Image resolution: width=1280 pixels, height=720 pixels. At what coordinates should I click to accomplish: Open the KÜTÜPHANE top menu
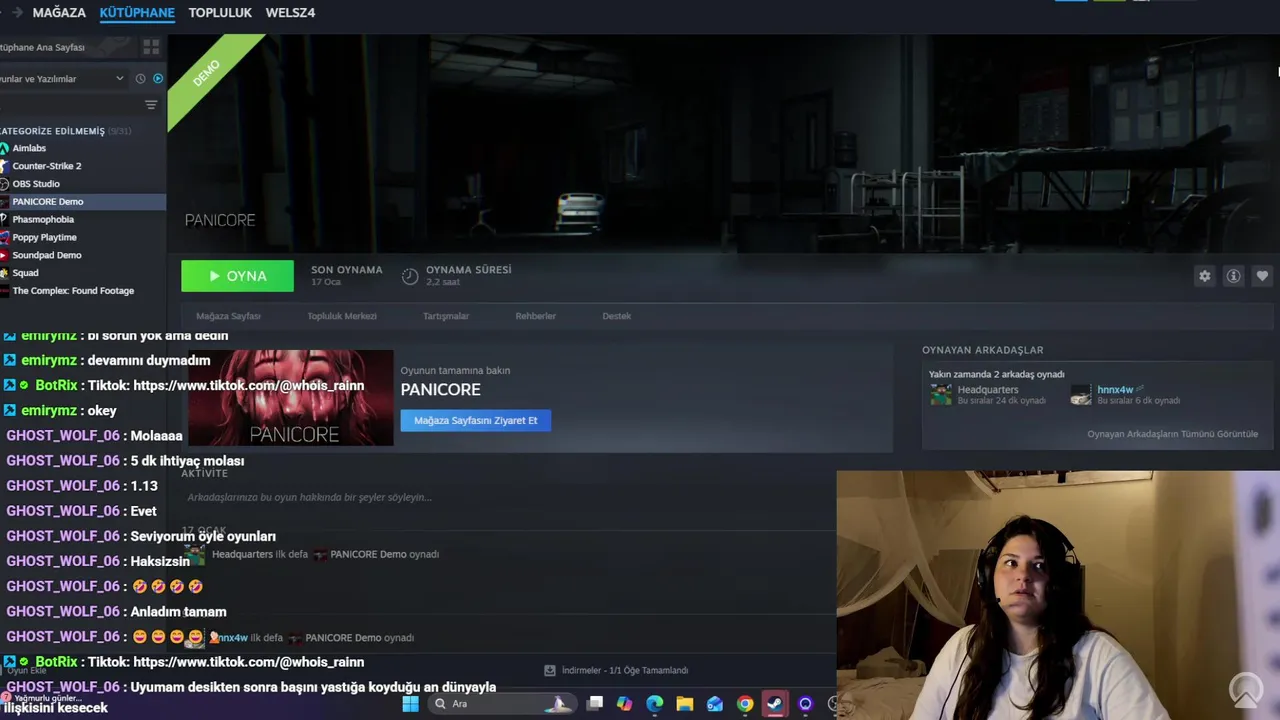[x=137, y=13]
